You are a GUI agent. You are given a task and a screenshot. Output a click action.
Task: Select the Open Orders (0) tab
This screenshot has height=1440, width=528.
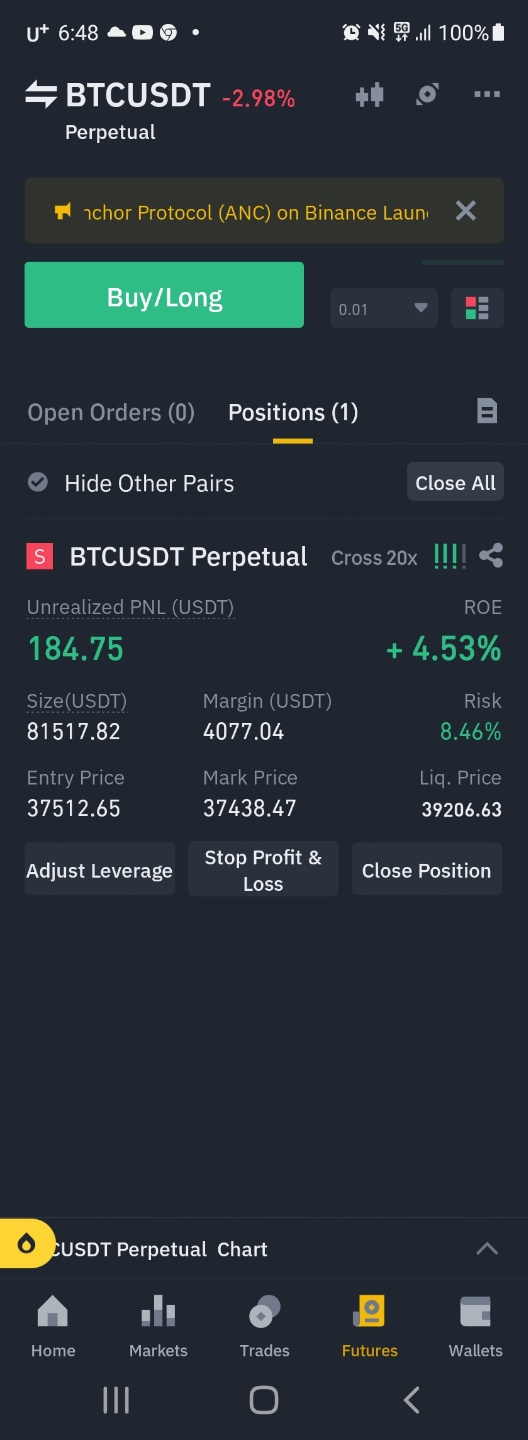tap(111, 412)
